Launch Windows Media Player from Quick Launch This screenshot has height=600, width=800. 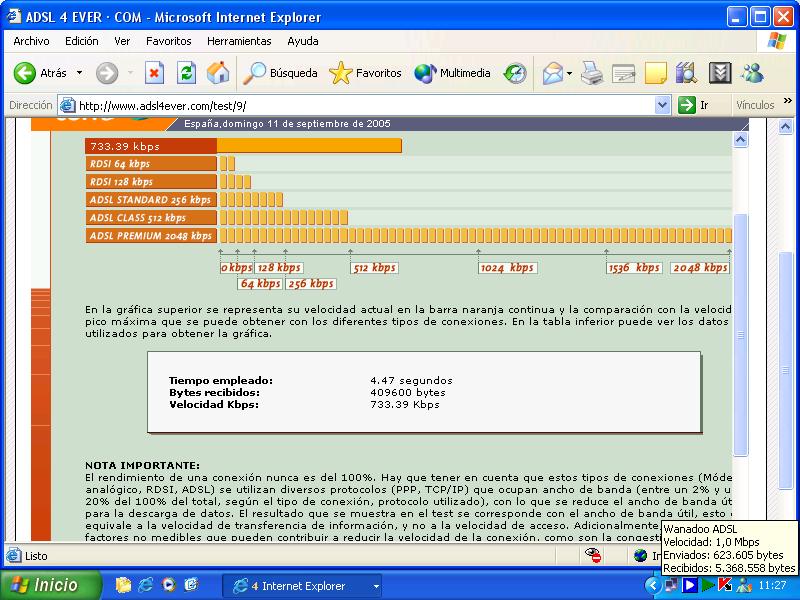coord(168,585)
